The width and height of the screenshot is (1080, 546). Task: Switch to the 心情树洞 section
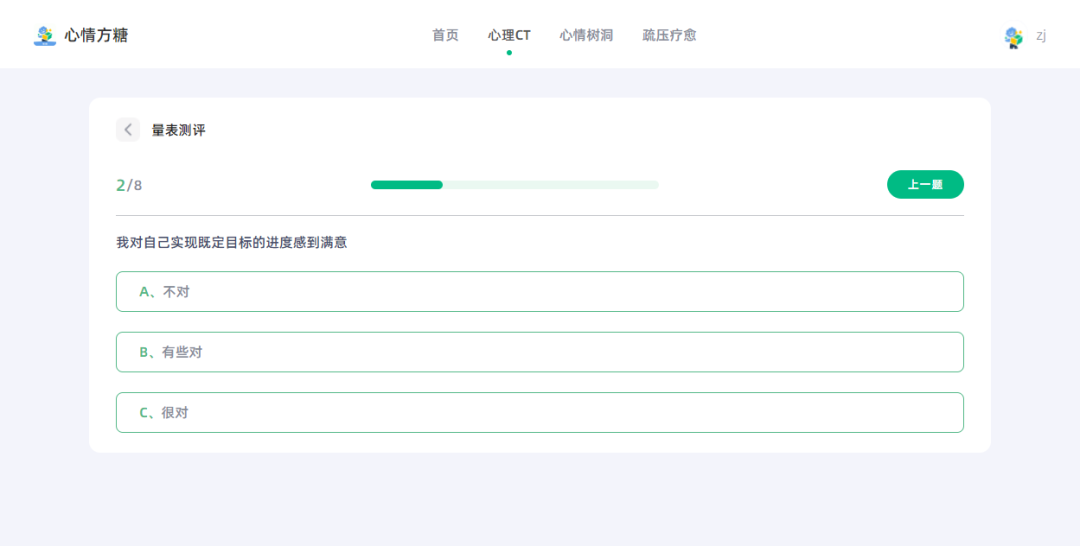coord(586,35)
